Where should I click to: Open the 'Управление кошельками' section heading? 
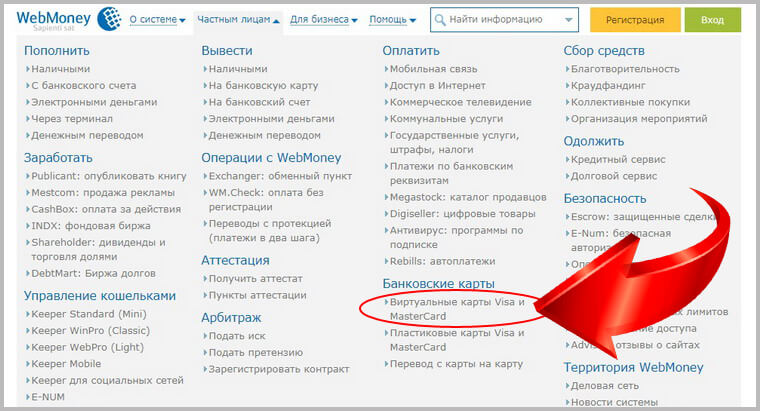tap(100, 296)
